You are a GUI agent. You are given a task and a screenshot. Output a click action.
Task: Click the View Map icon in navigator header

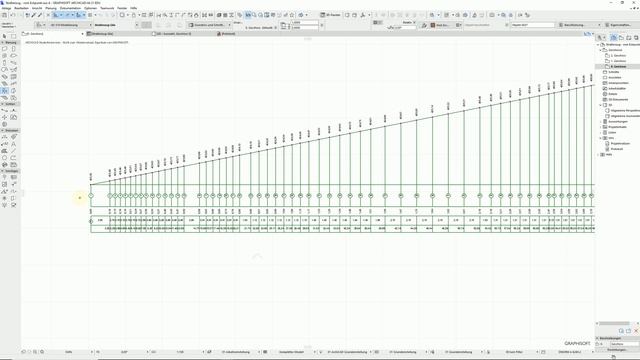click(x=621, y=38)
